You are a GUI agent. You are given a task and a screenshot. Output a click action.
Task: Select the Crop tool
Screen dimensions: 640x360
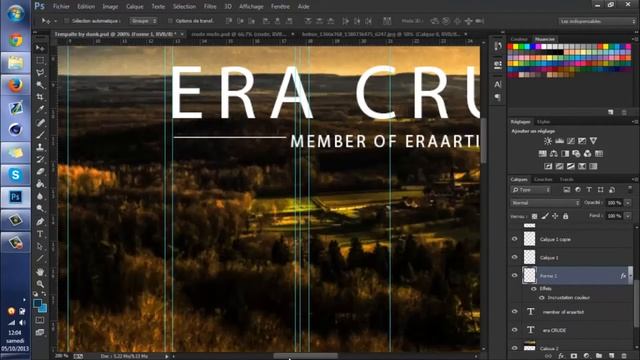[x=40, y=97]
